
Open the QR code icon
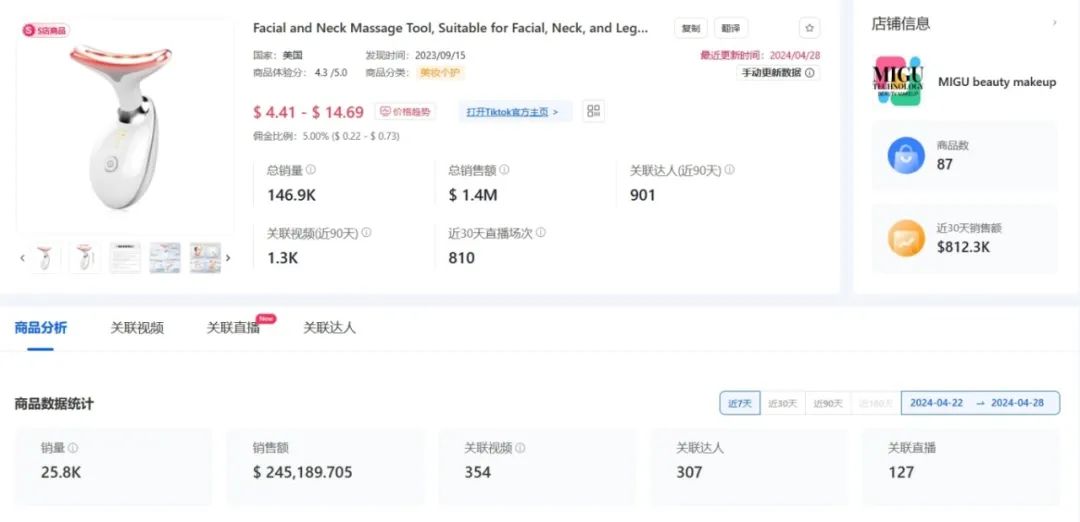[593, 111]
